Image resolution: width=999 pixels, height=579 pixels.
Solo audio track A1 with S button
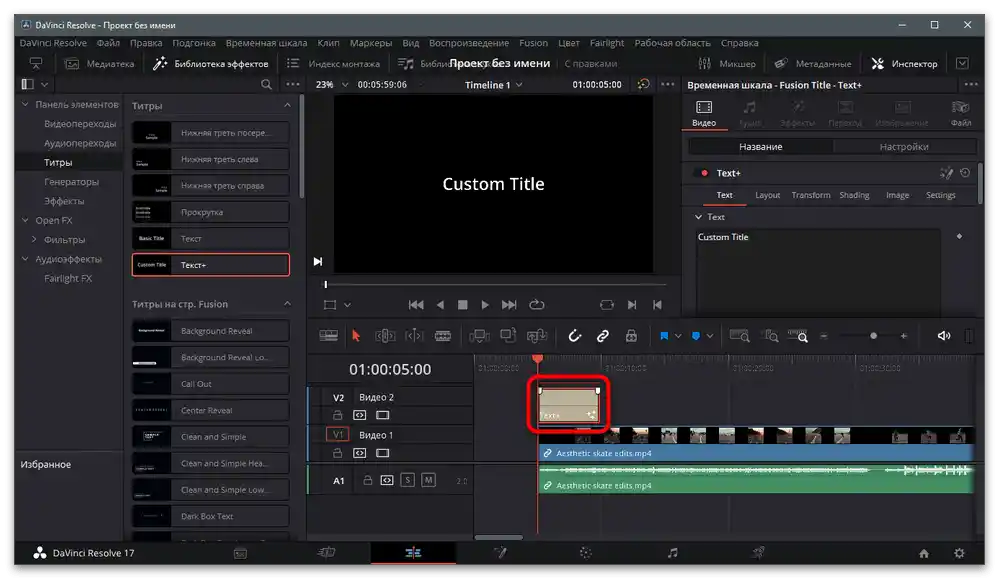(407, 481)
